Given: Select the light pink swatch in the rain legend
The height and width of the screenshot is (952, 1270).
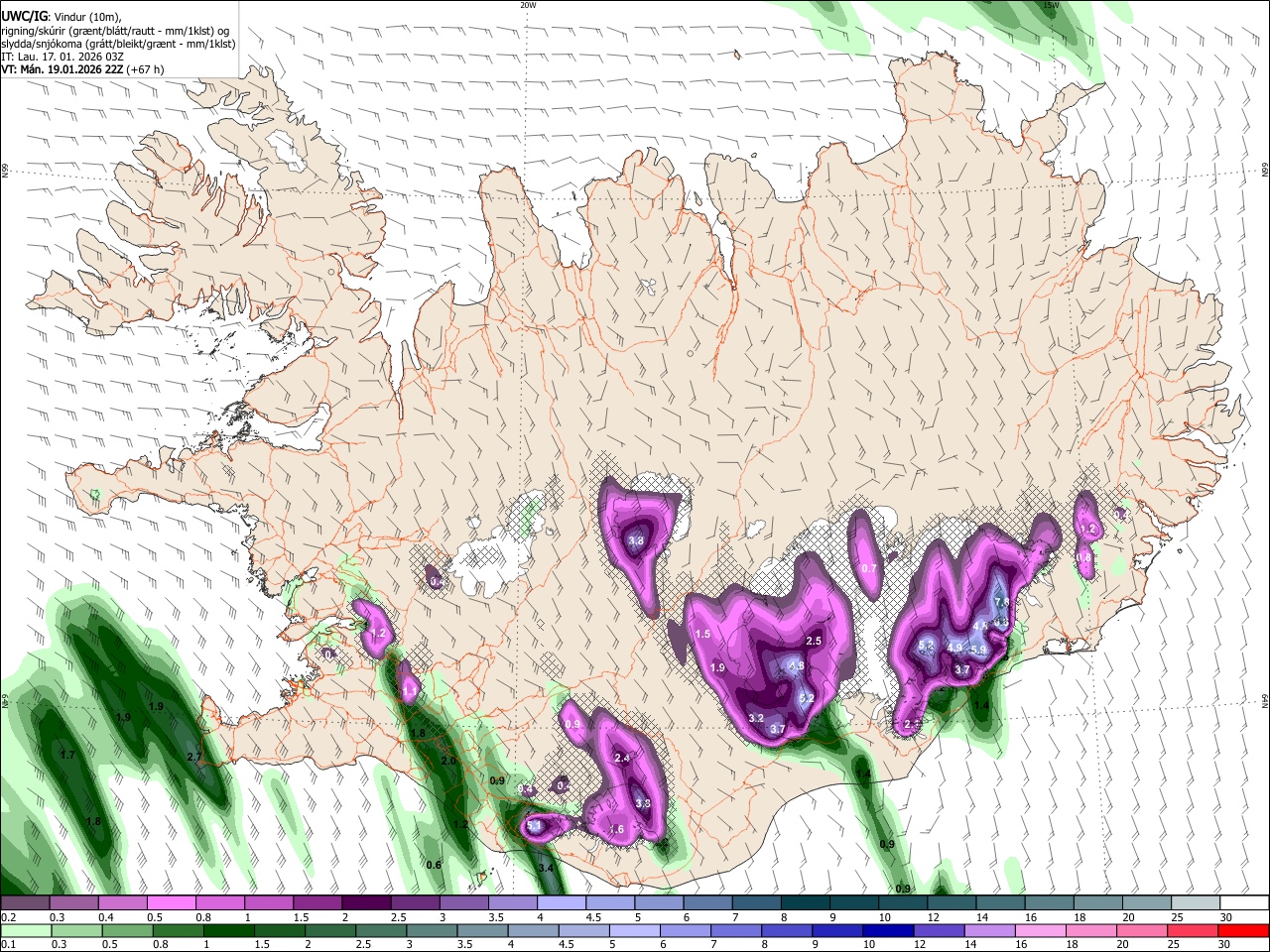Looking at the screenshot, I should coord(1041,930).
